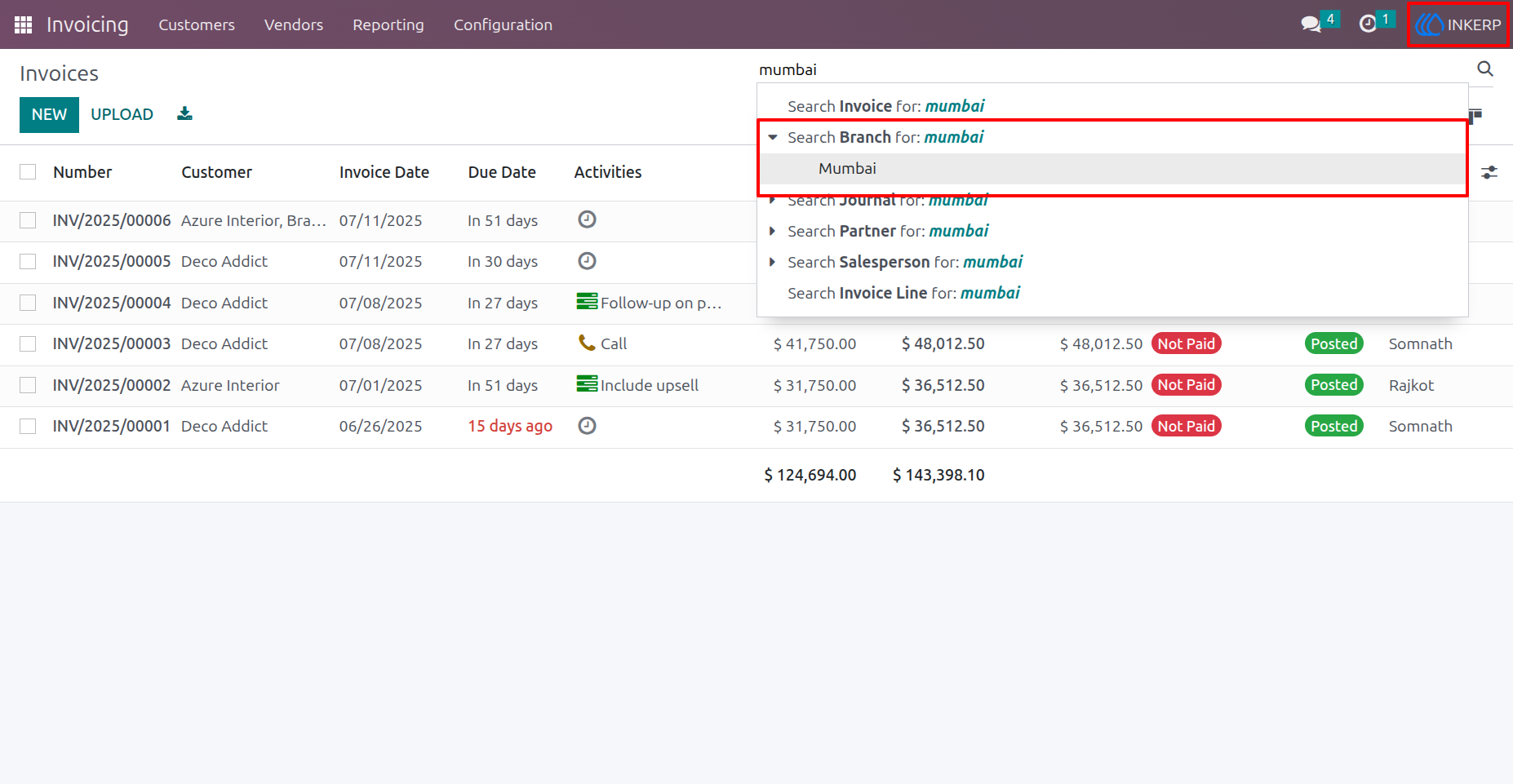Click the INKERP company logo switcher
The image size is (1513, 784).
pyautogui.click(x=1458, y=24)
